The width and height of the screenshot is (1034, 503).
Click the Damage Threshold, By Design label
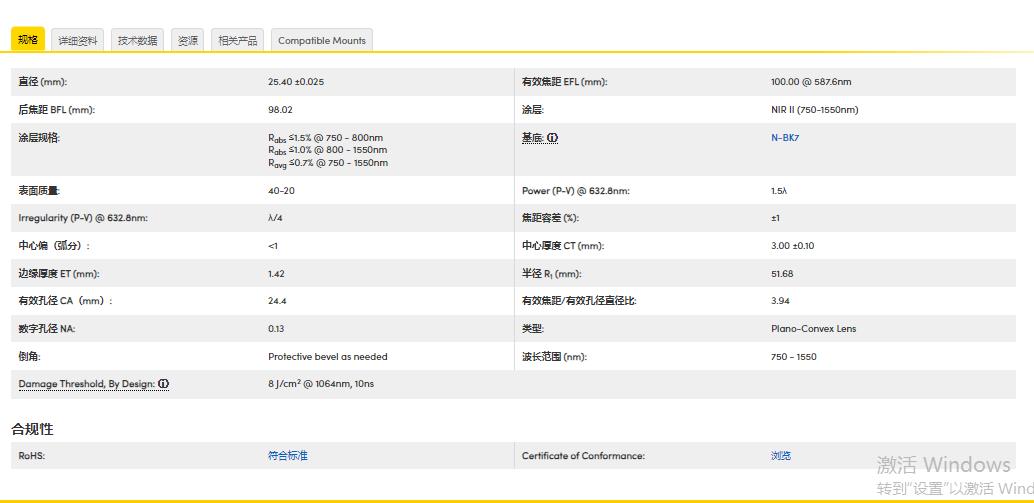coord(87,384)
